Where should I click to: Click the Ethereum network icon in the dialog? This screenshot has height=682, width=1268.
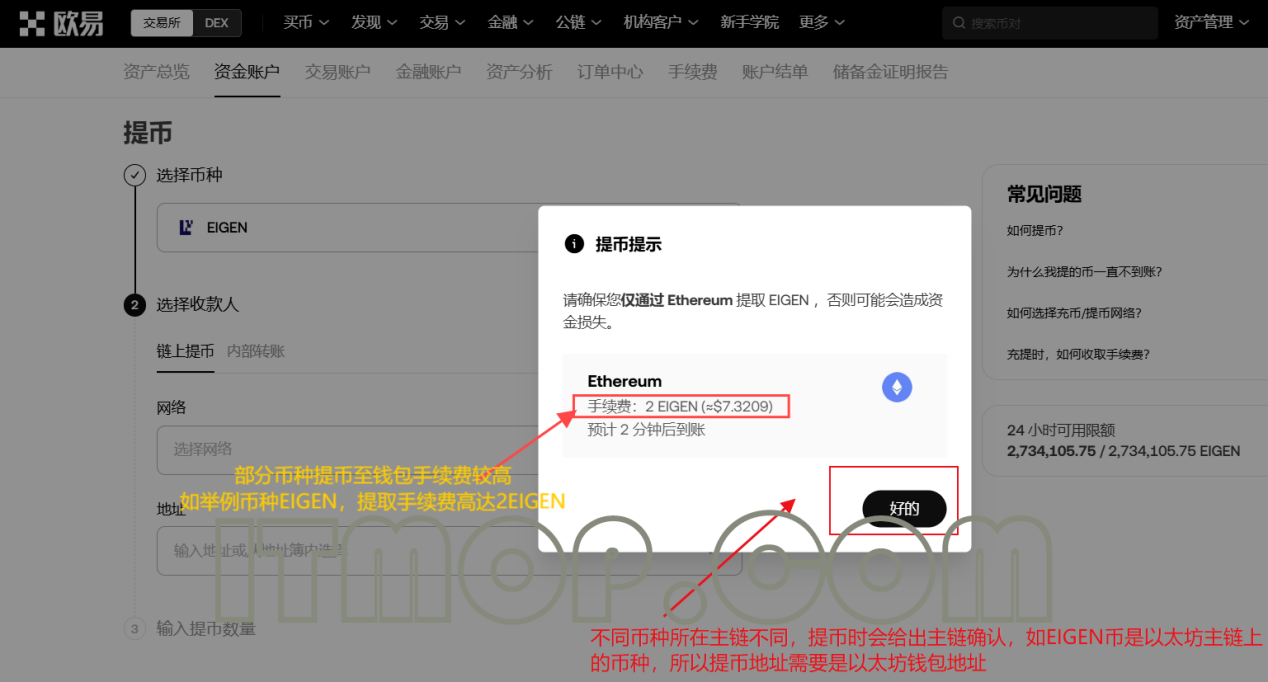(x=897, y=387)
